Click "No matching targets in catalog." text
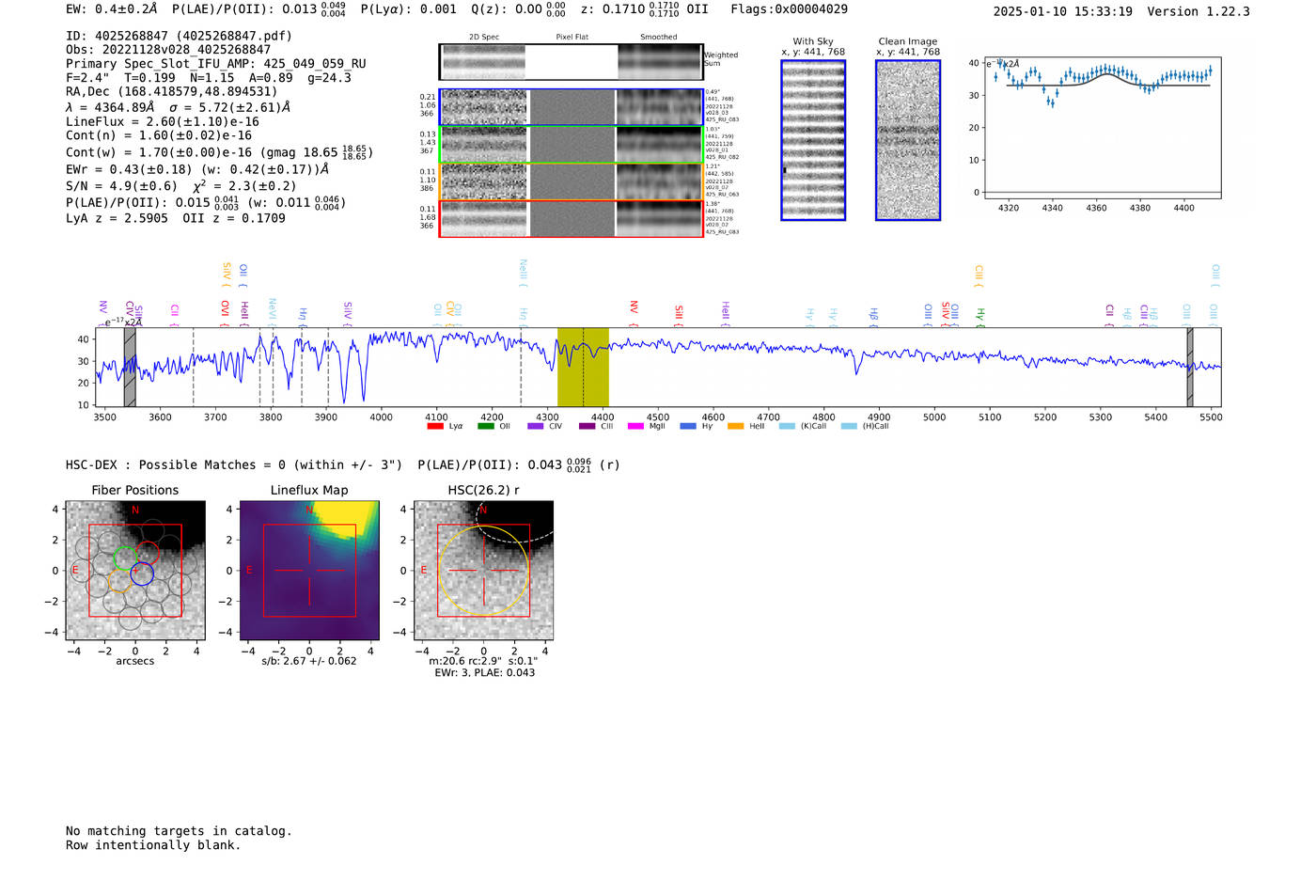Screen dimensions: 1316x896 179,831
